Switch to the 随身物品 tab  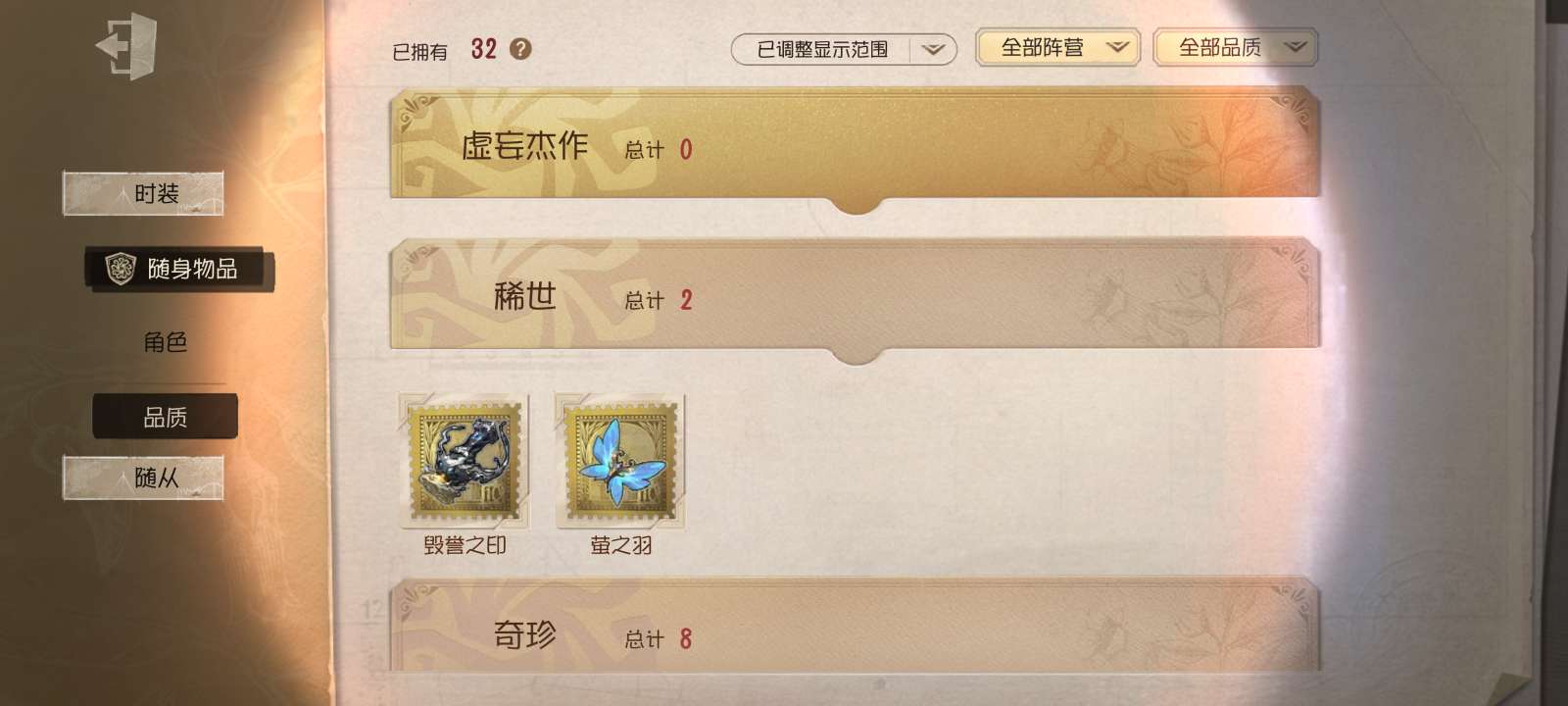pos(179,269)
